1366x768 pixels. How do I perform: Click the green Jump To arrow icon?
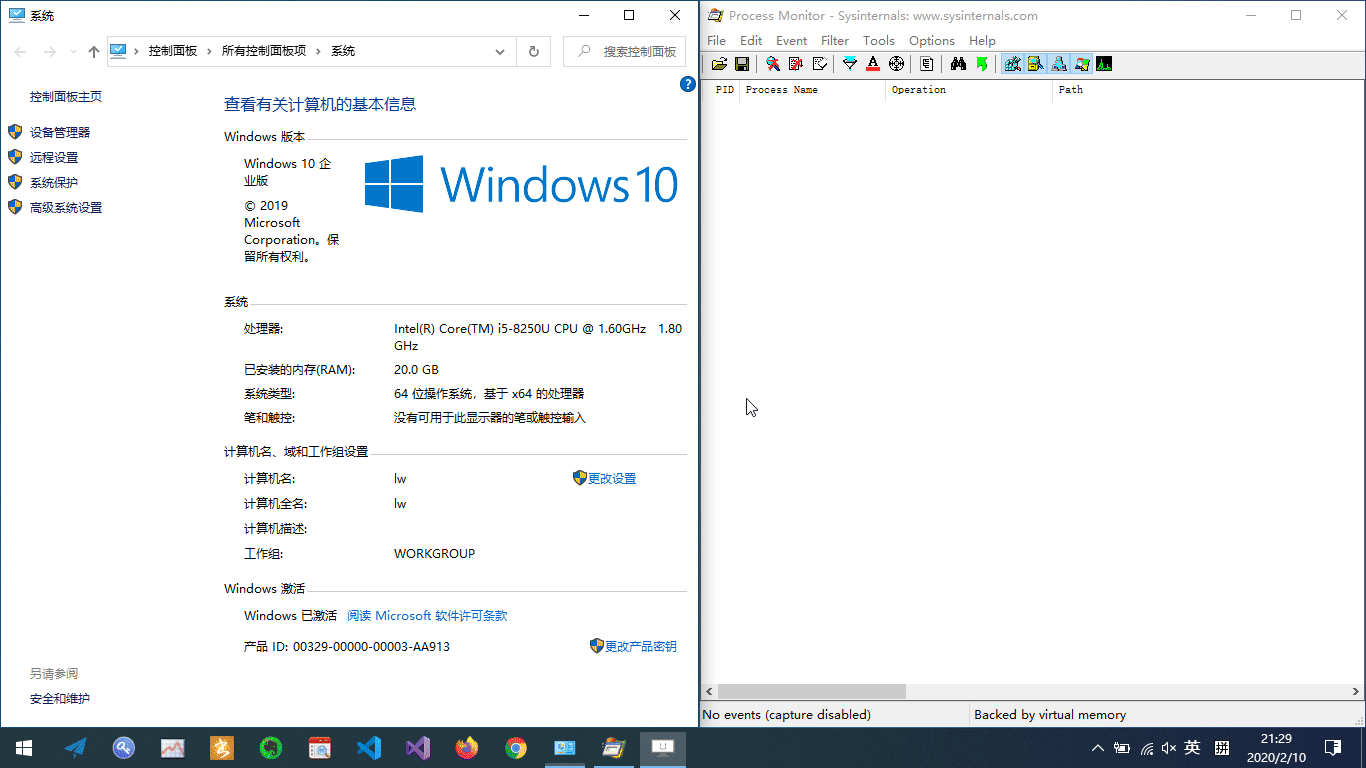[x=982, y=64]
